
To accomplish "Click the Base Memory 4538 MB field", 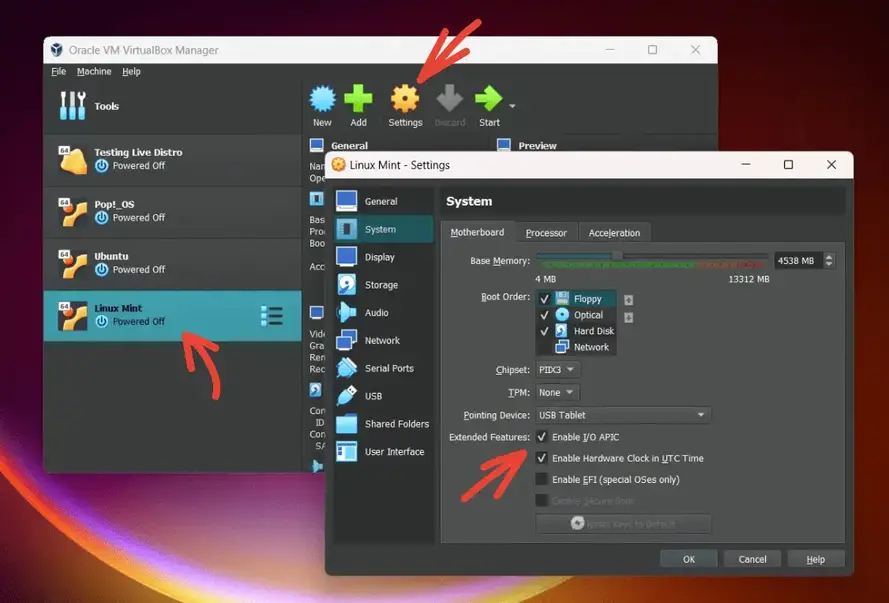I will pos(798,261).
